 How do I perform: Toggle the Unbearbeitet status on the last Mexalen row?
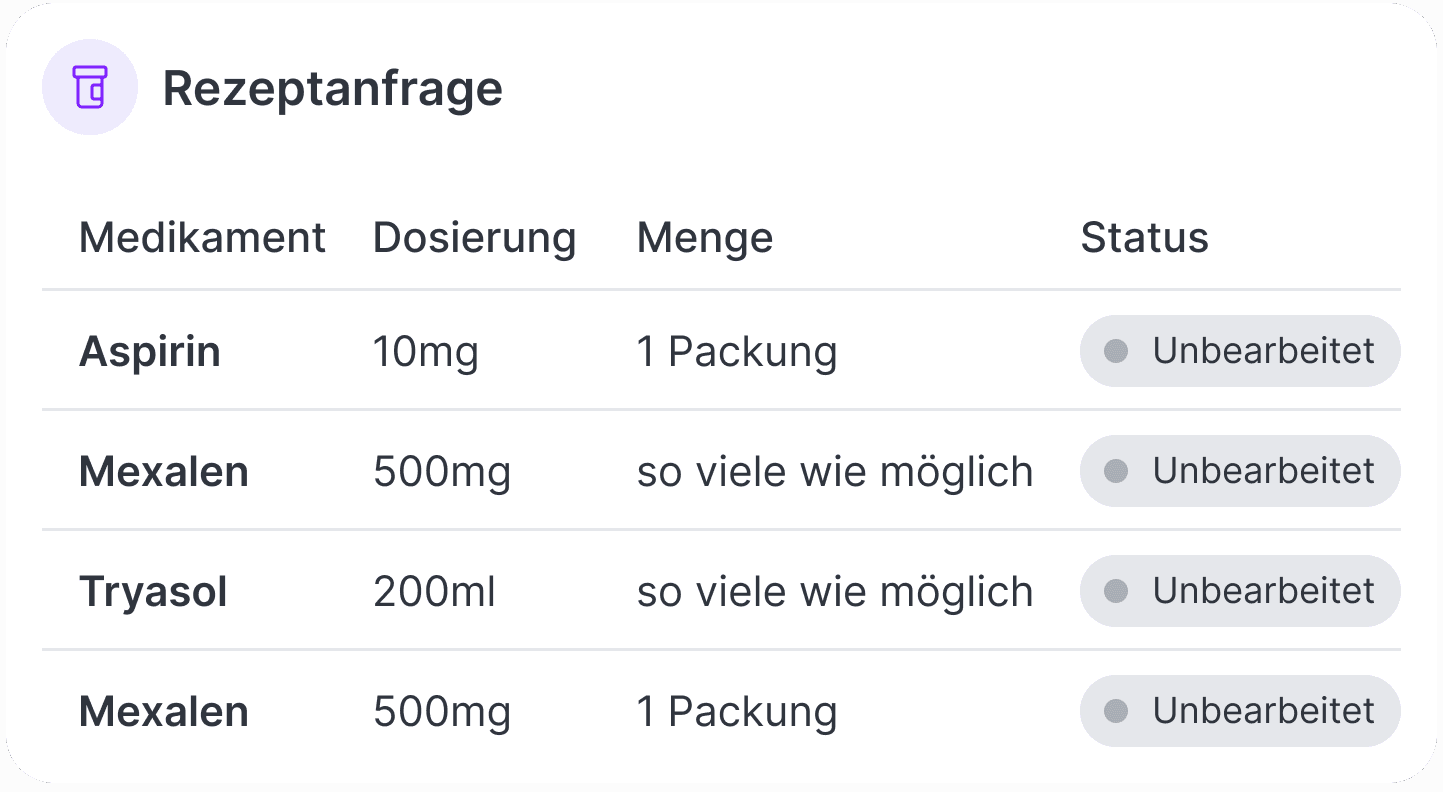[1239, 711]
